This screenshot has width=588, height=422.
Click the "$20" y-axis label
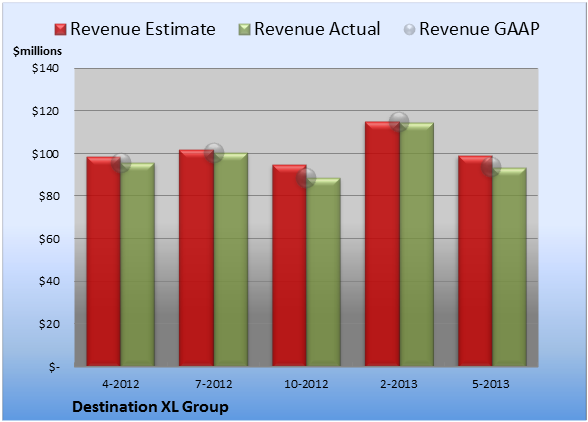click(x=49, y=324)
